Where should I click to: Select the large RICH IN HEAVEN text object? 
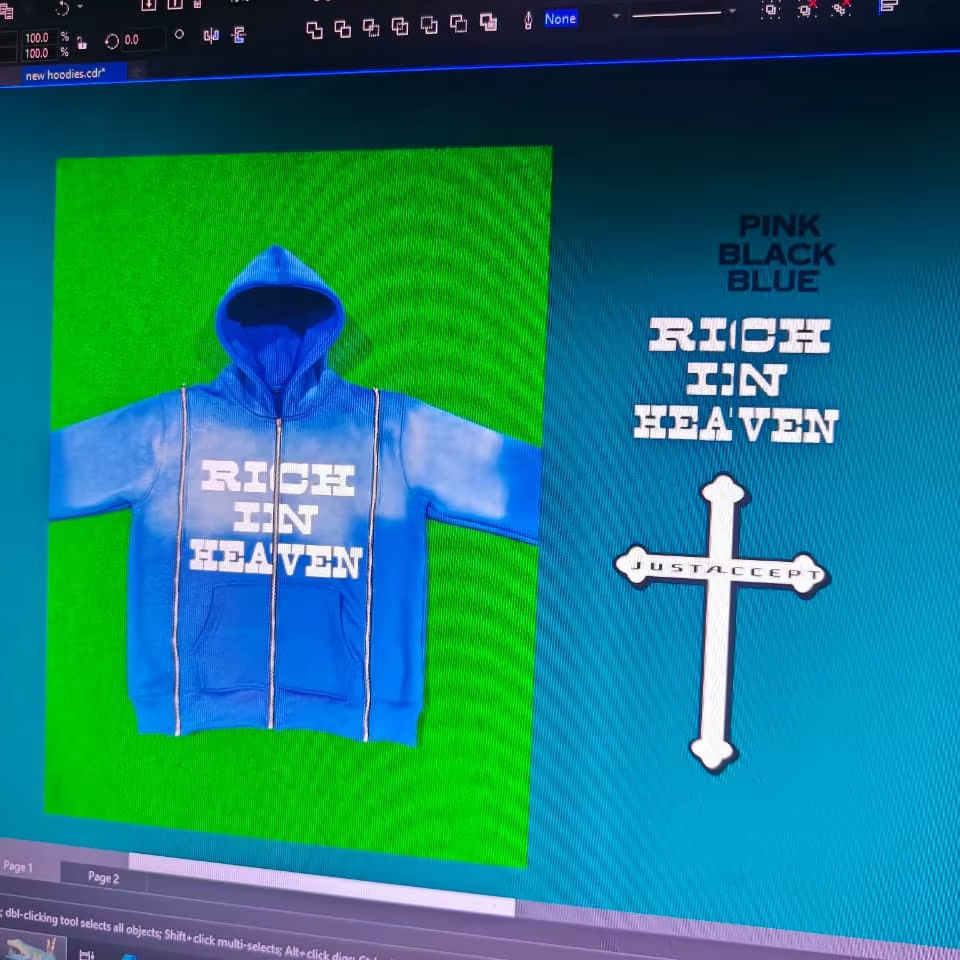coord(737,380)
